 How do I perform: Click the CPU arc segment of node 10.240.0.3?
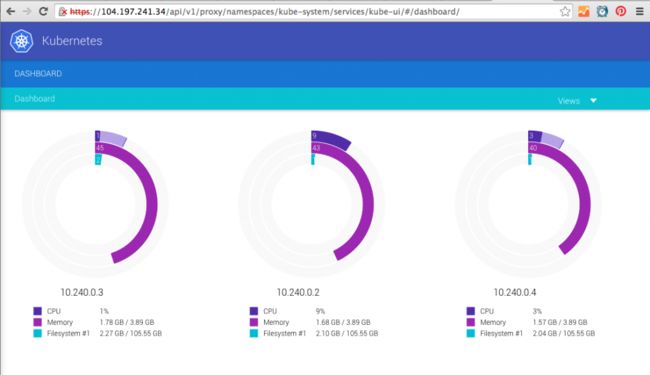[x=97, y=136]
